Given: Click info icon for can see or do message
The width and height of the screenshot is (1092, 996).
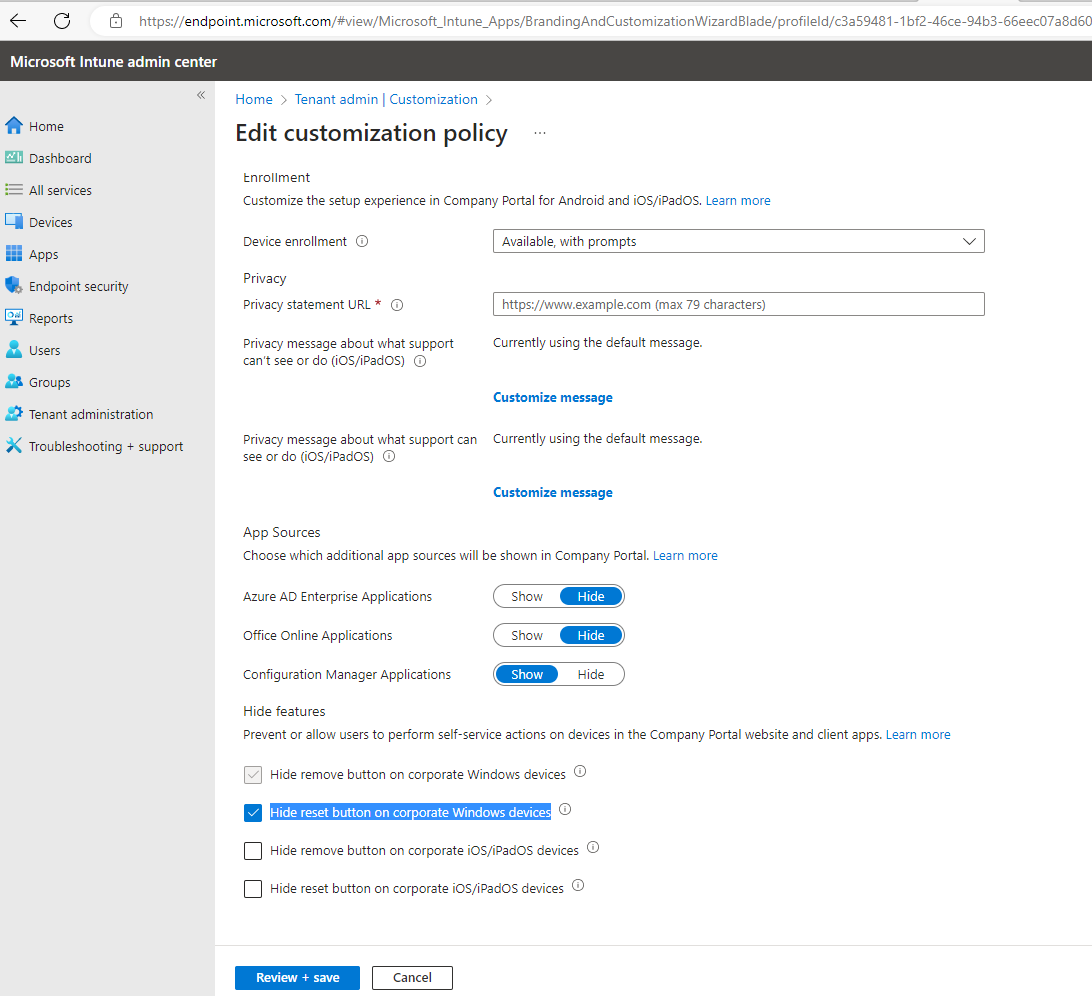Looking at the screenshot, I should (x=389, y=456).
